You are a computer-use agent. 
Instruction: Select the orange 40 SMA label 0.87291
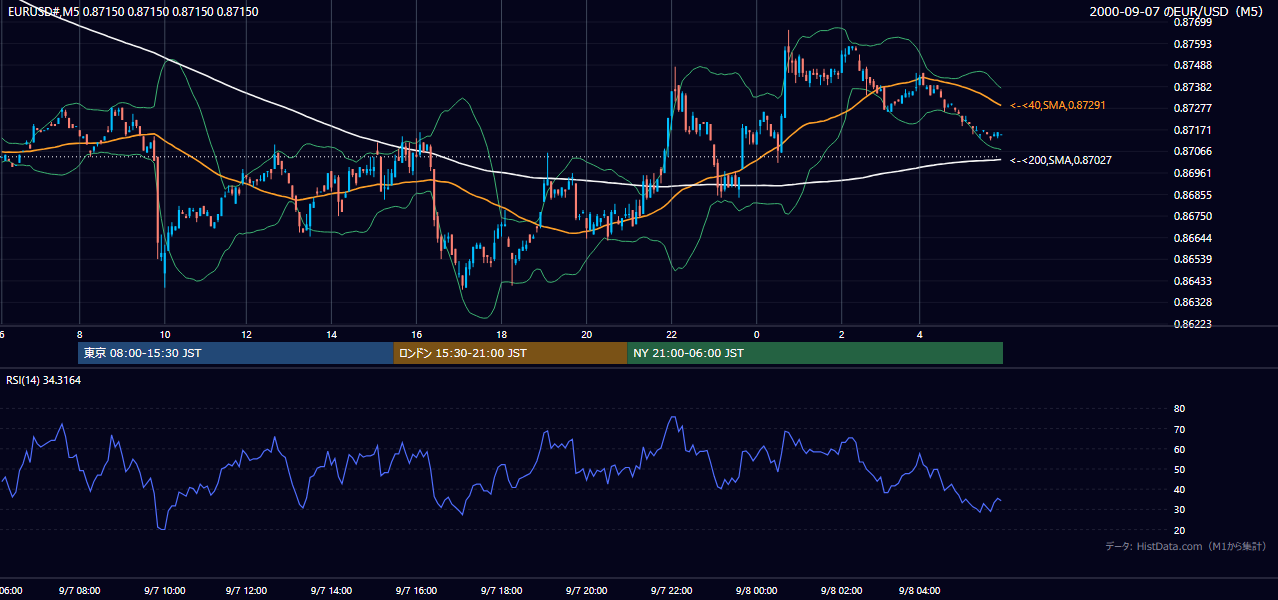pyautogui.click(x=1058, y=105)
